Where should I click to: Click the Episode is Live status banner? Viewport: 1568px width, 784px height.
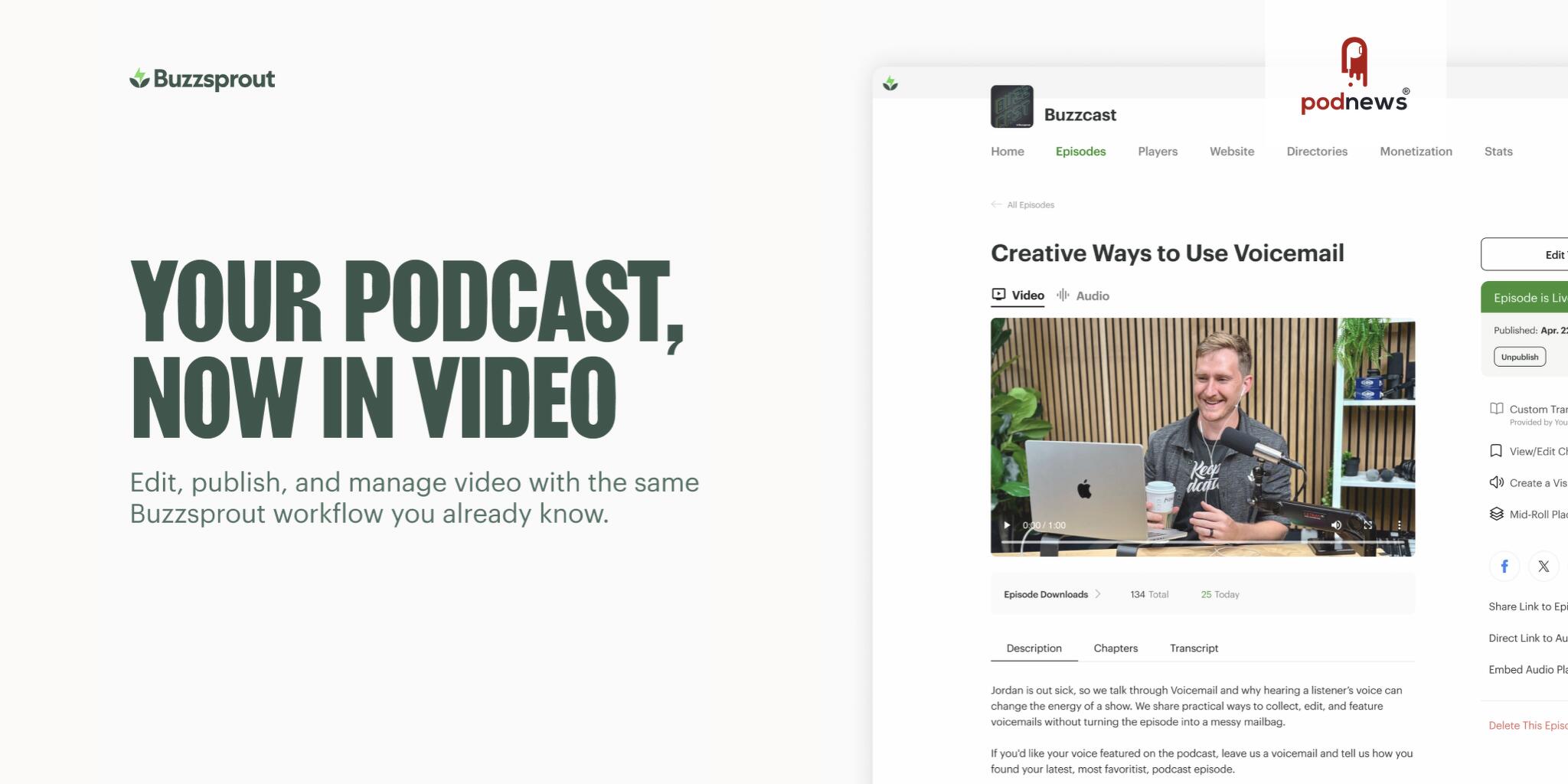(1524, 297)
